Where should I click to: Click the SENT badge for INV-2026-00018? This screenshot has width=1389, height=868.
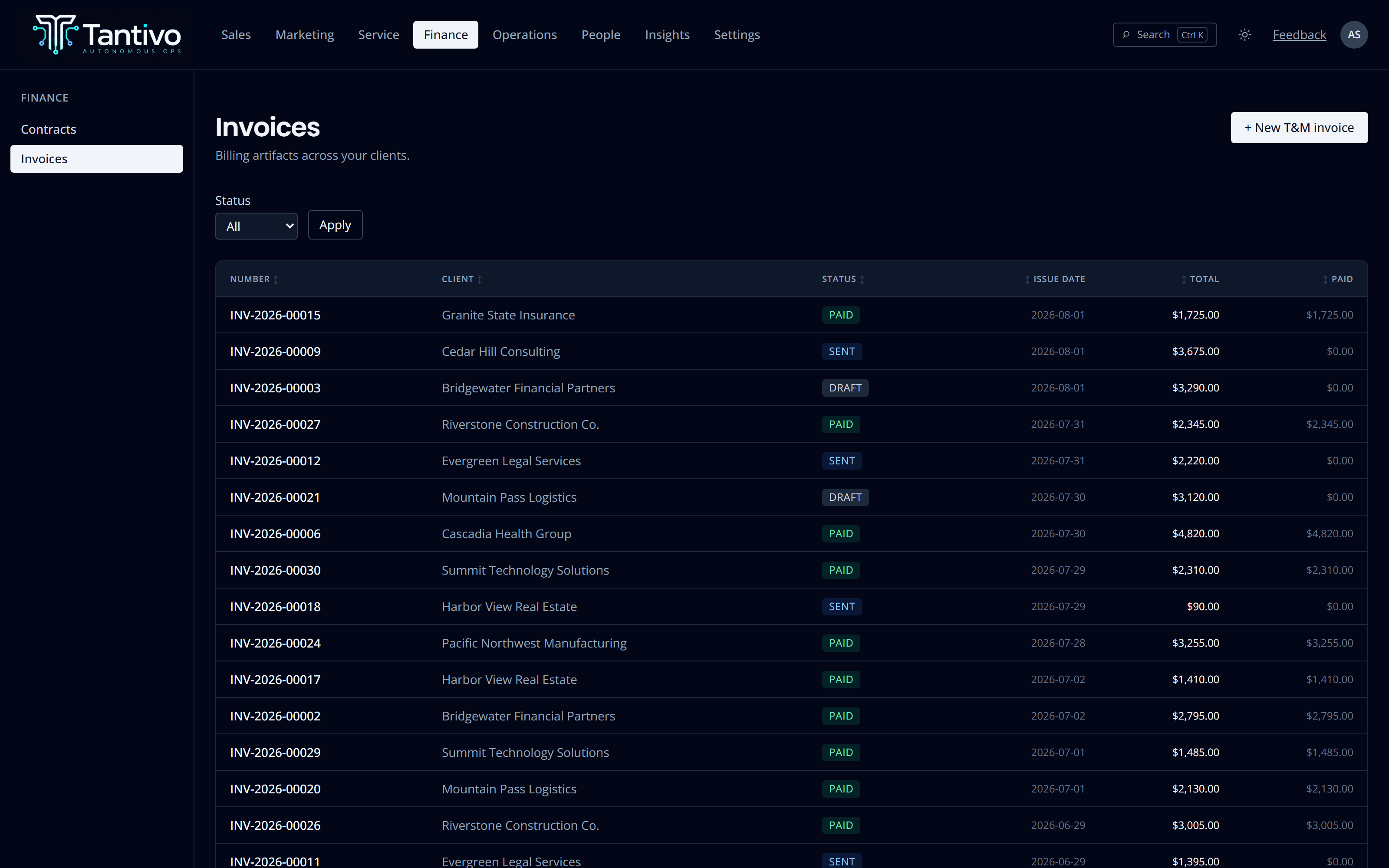tap(842, 607)
